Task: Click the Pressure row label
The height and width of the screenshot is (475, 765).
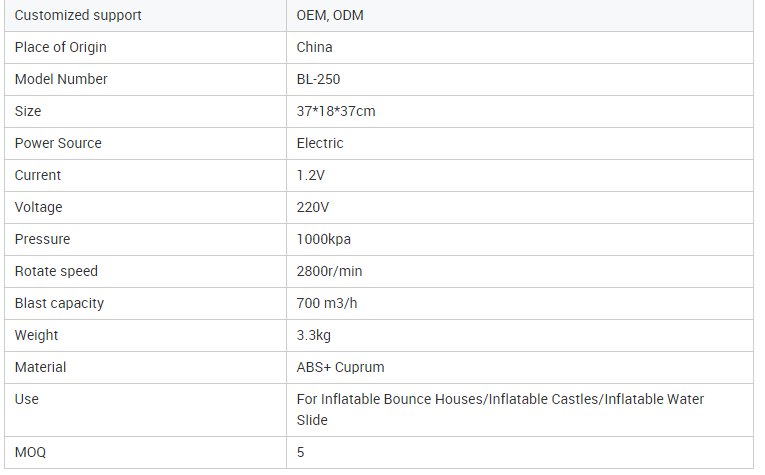Action: coord(42,239)
